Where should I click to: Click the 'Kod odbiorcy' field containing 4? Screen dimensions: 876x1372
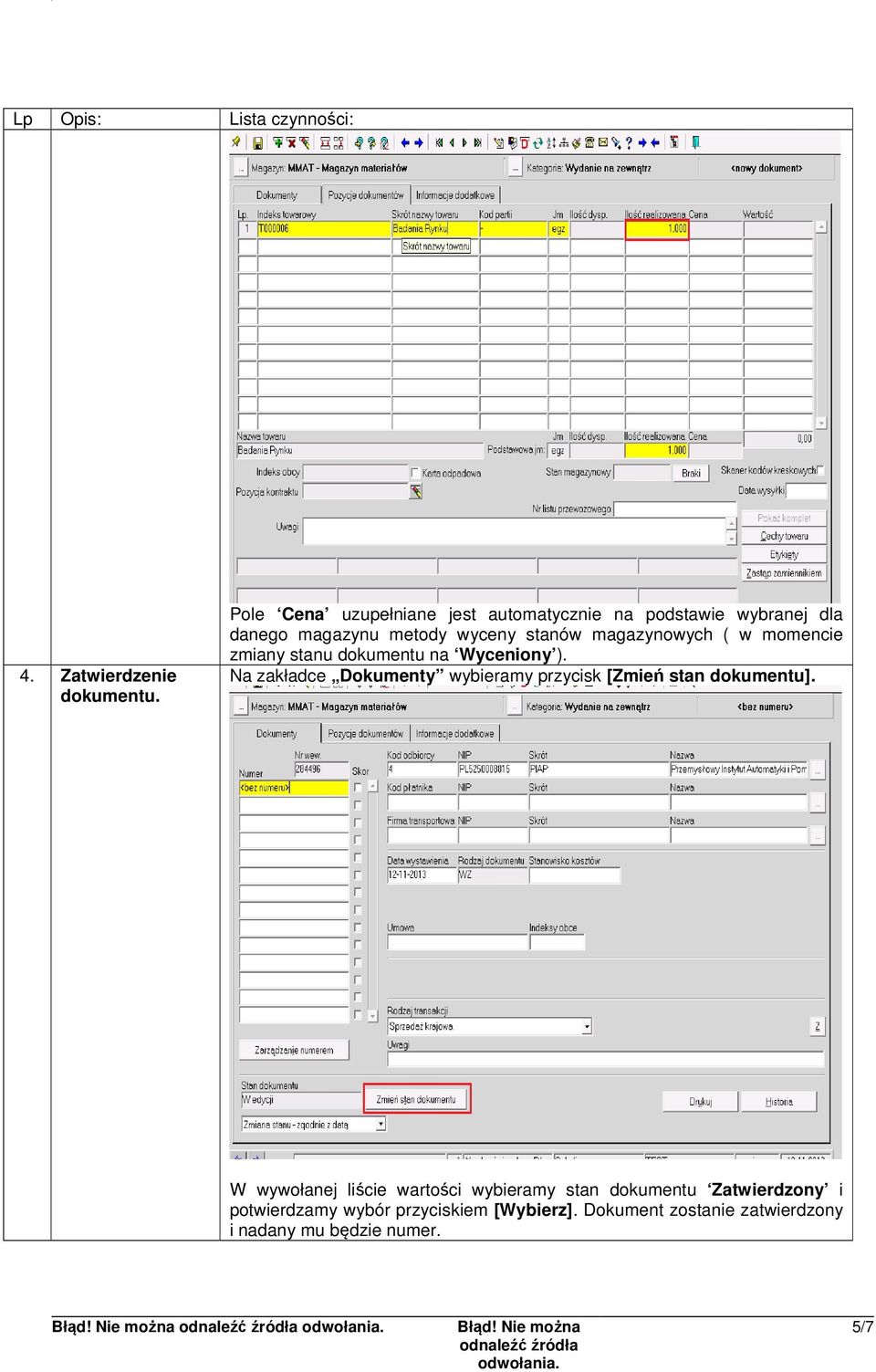click(421, 770)
